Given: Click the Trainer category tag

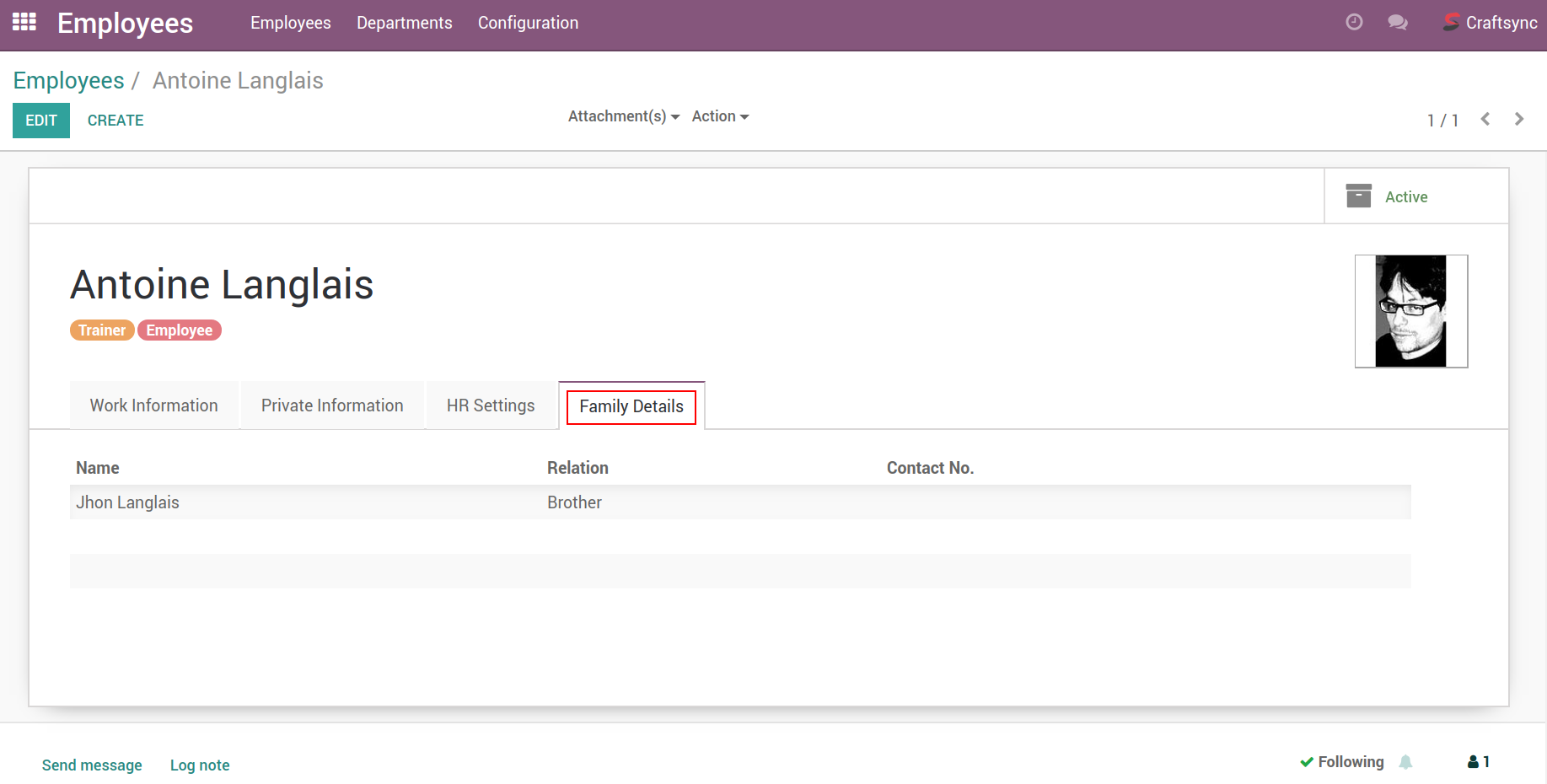Looking at the screenshot, I should coord(102,330).
